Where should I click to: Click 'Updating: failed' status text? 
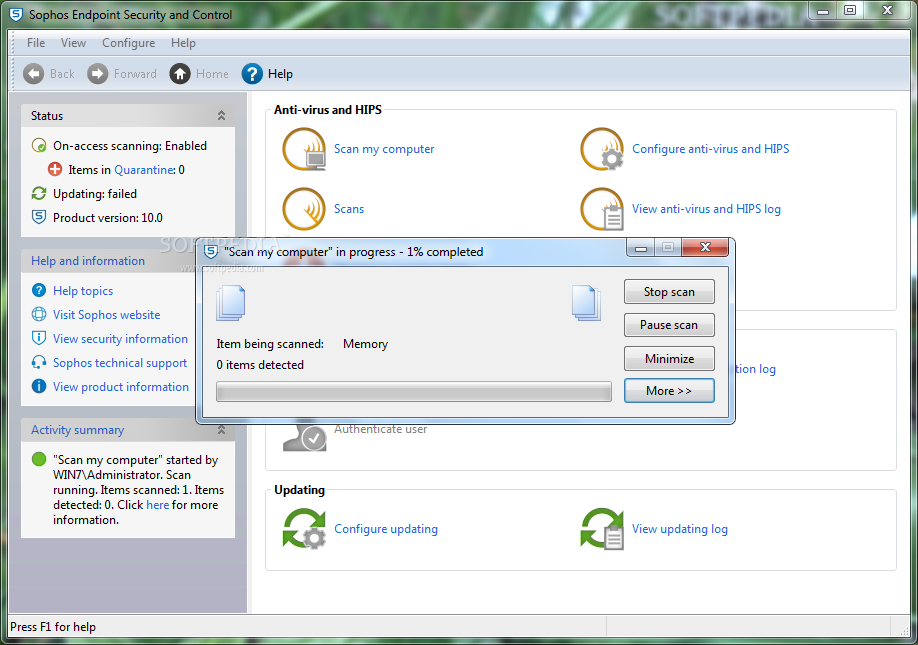tap(95, 194)
